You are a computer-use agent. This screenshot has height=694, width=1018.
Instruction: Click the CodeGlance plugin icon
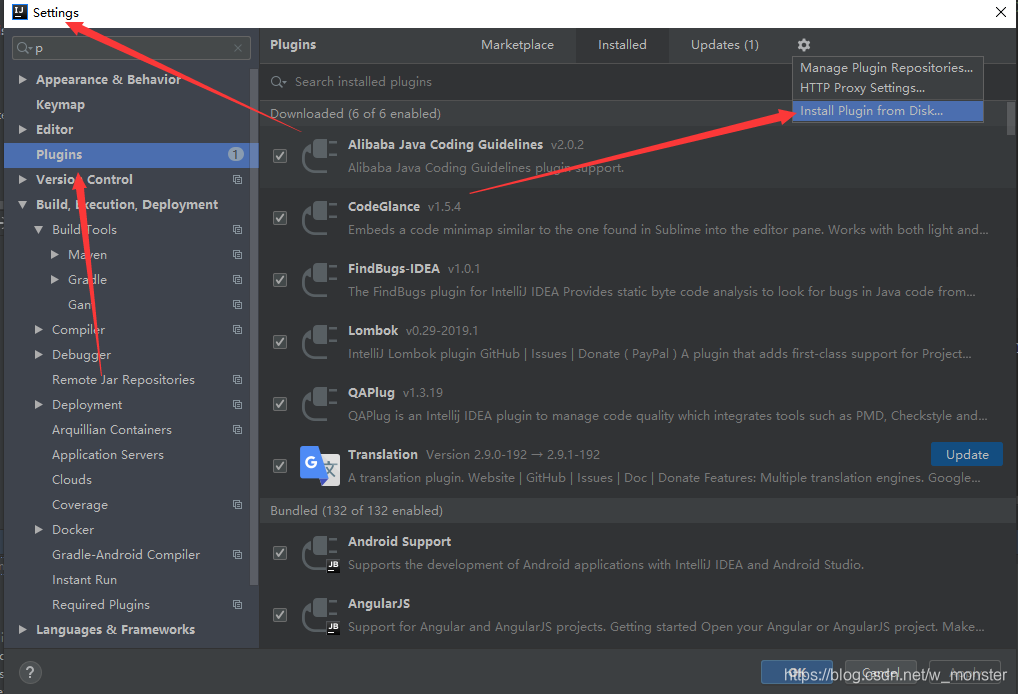(319, 218)
